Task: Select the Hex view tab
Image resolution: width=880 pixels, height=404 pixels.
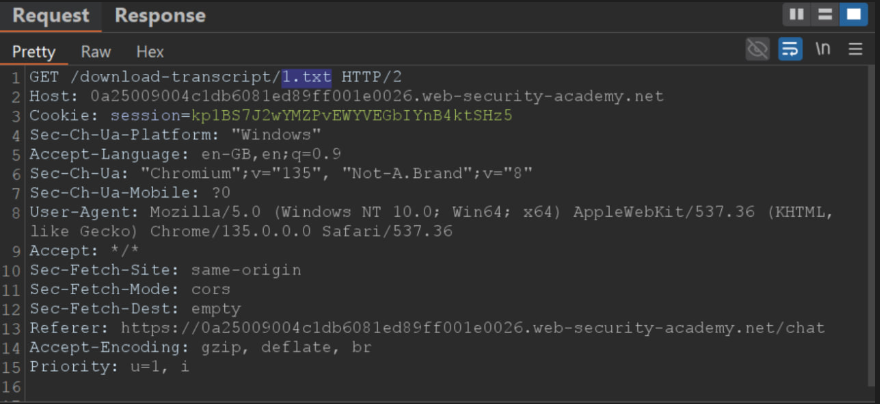Action: point(150,52)
